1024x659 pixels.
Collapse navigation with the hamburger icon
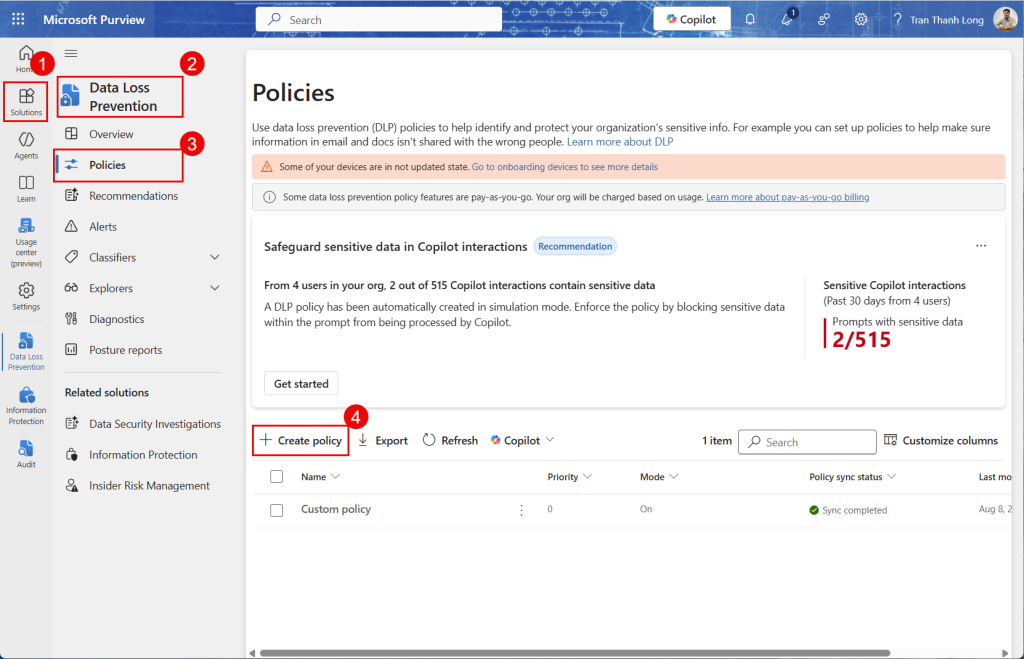click(x=71, y=53)
